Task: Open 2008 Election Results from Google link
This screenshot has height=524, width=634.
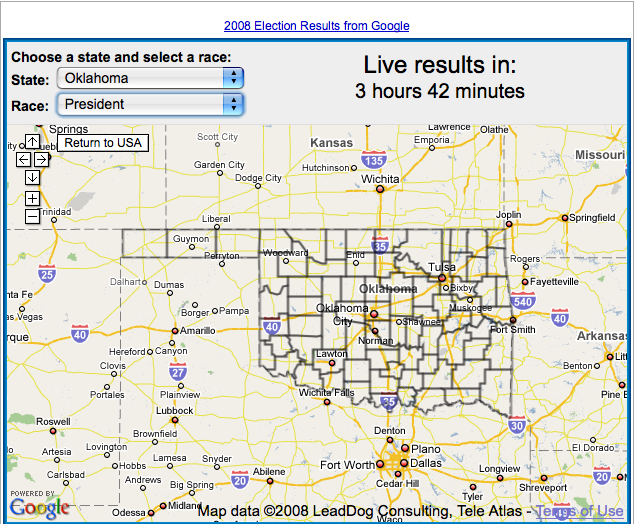Action: pos(316,26)
